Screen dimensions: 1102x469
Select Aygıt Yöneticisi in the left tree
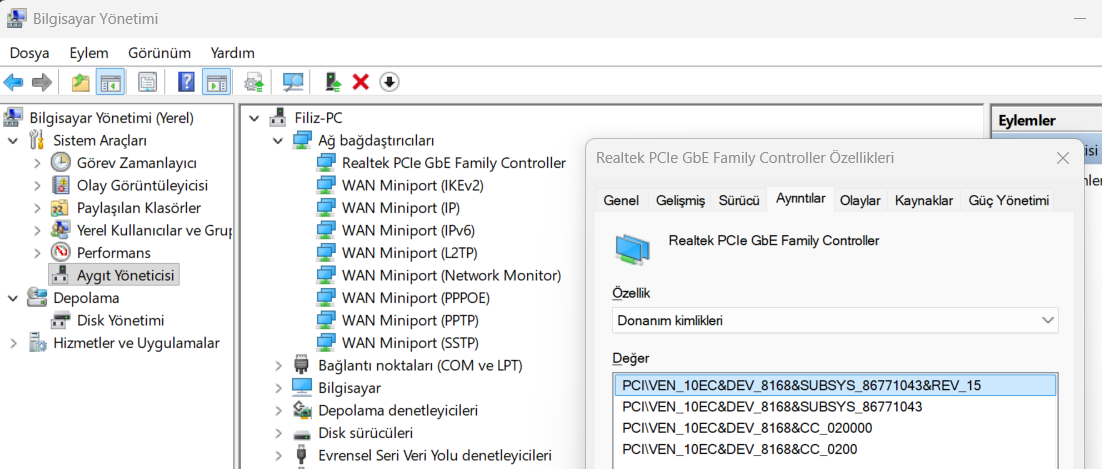coord(127,275)
